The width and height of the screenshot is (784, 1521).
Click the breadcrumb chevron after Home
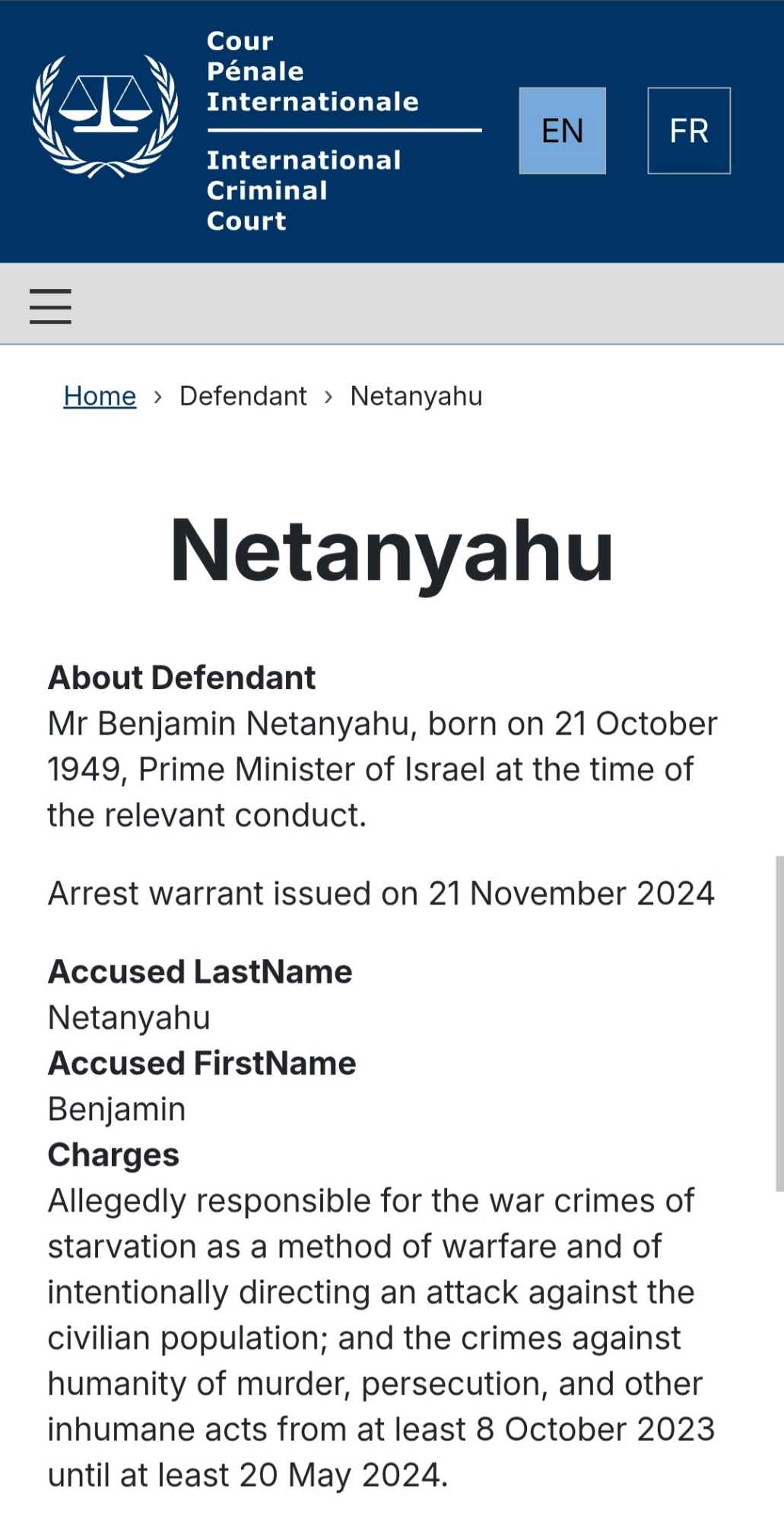coord(157,397)
